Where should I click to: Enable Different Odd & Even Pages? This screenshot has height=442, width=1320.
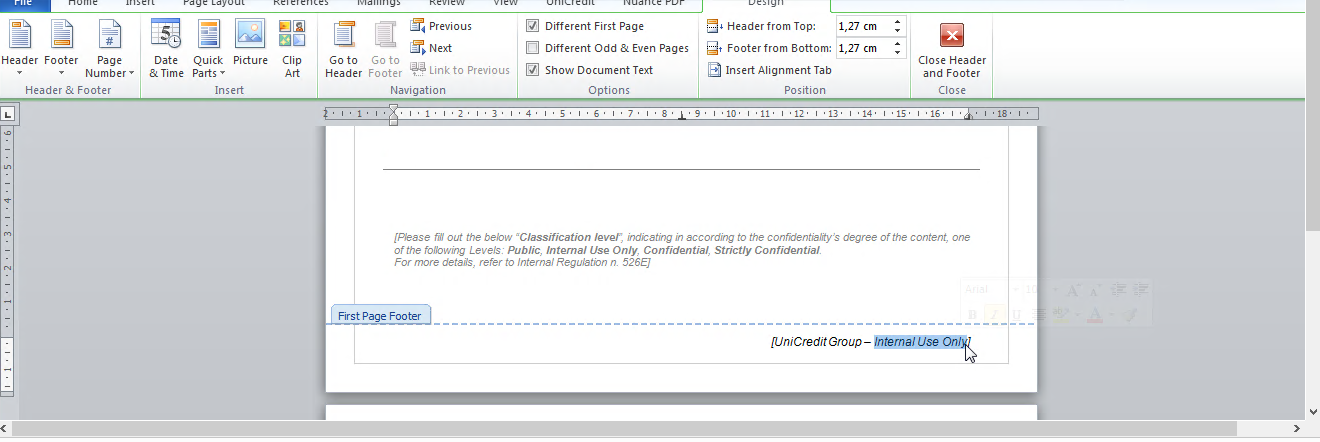tap(533, 48)
